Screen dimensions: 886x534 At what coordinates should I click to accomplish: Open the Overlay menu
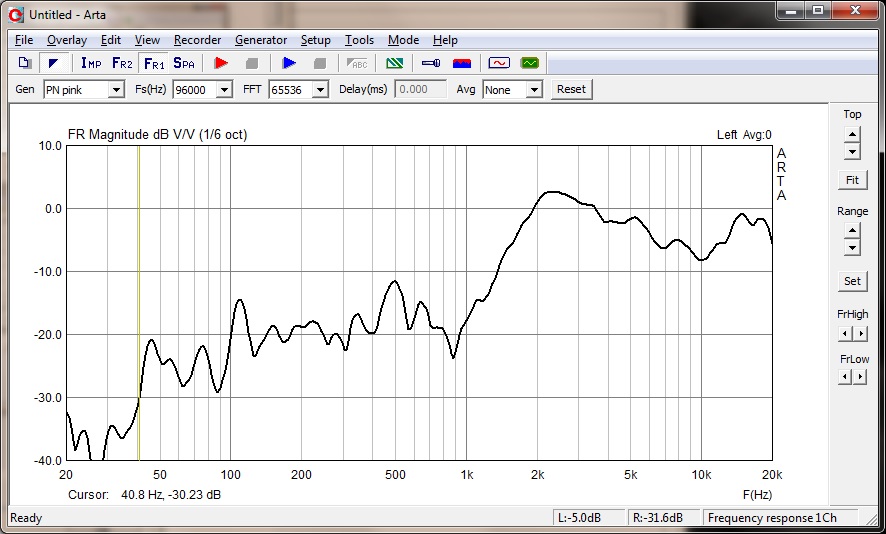tap(67, 40)
